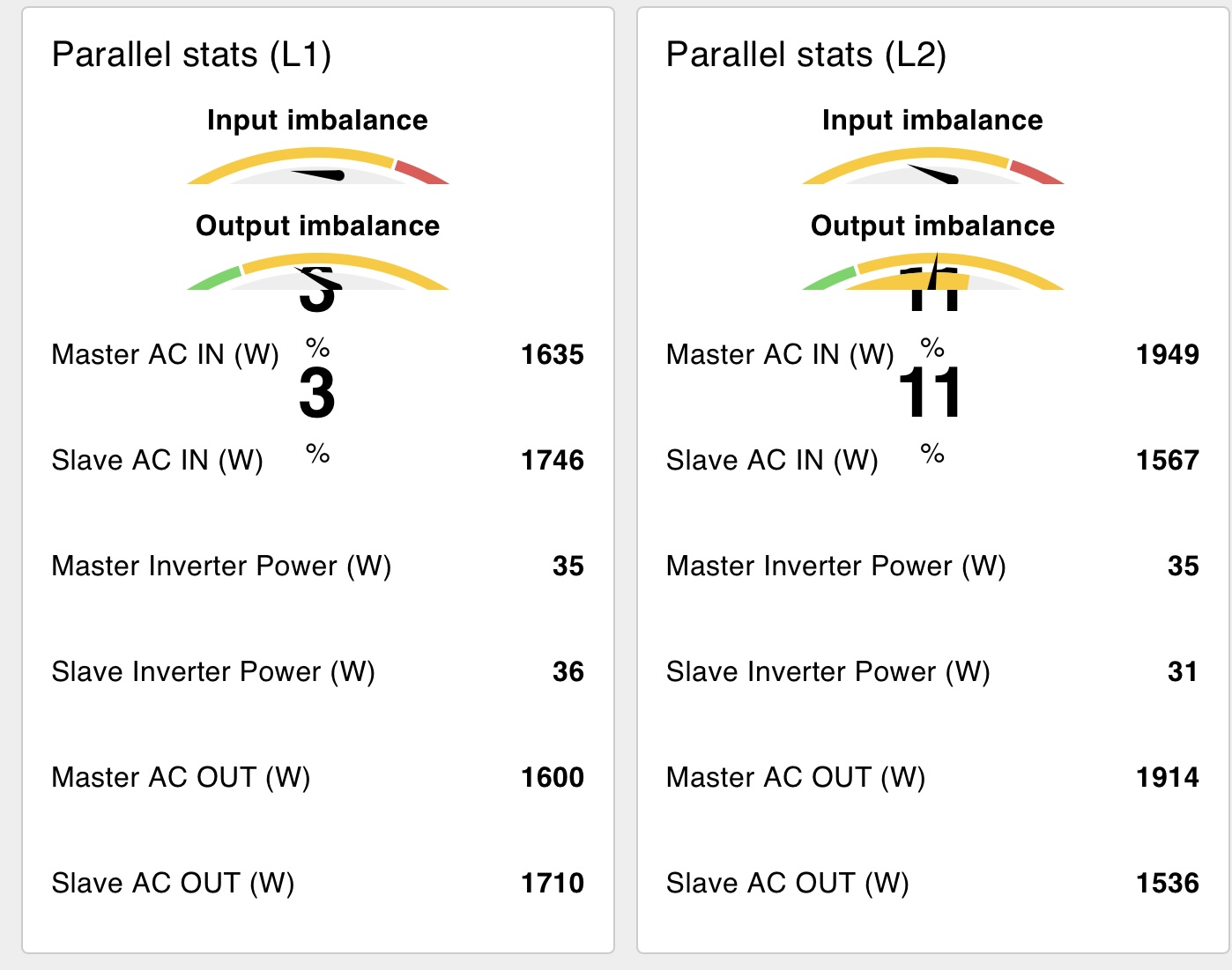
Task: Click L2 Master AC IN value 1949
Action: tap(1168, 354)
